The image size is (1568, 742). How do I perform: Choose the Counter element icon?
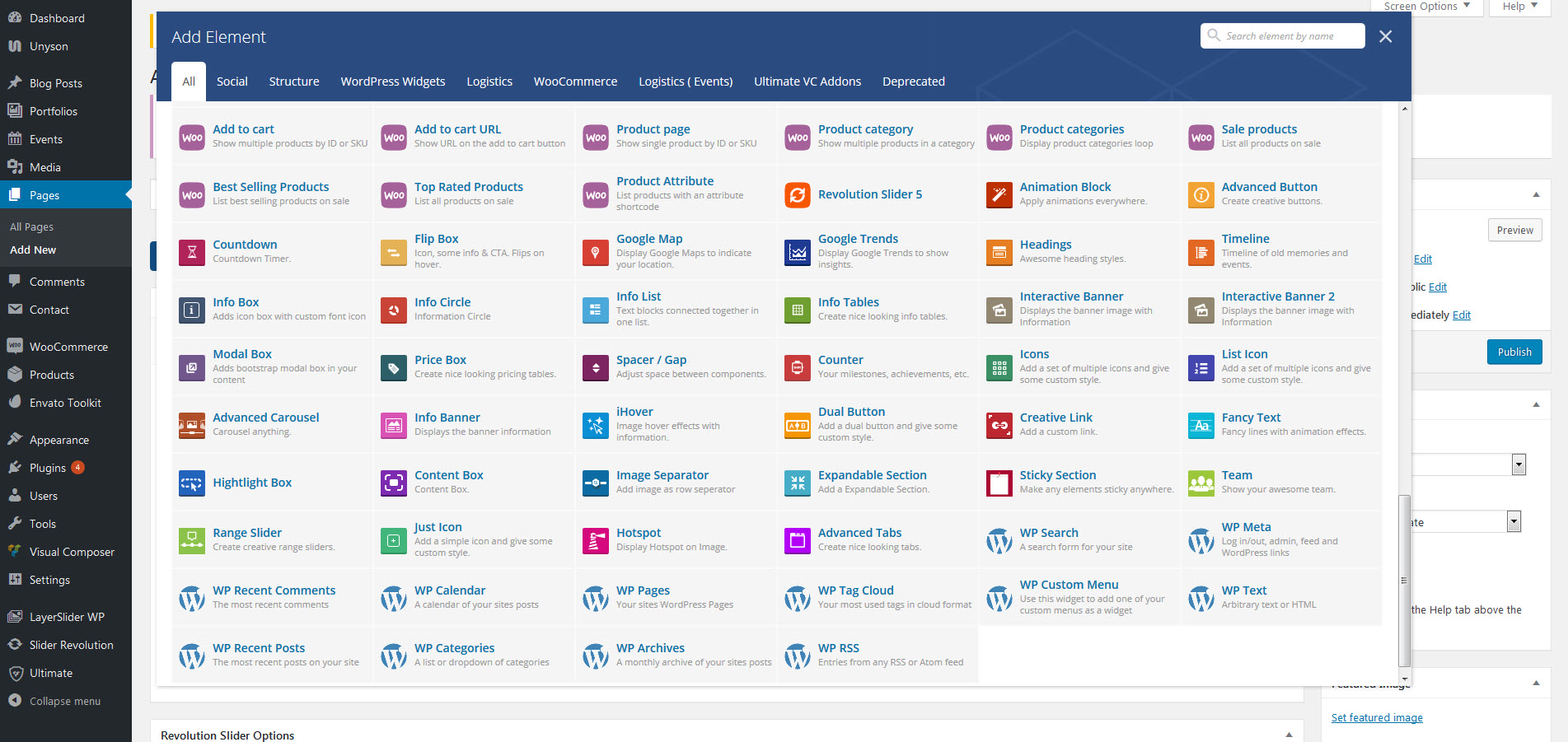798,367
